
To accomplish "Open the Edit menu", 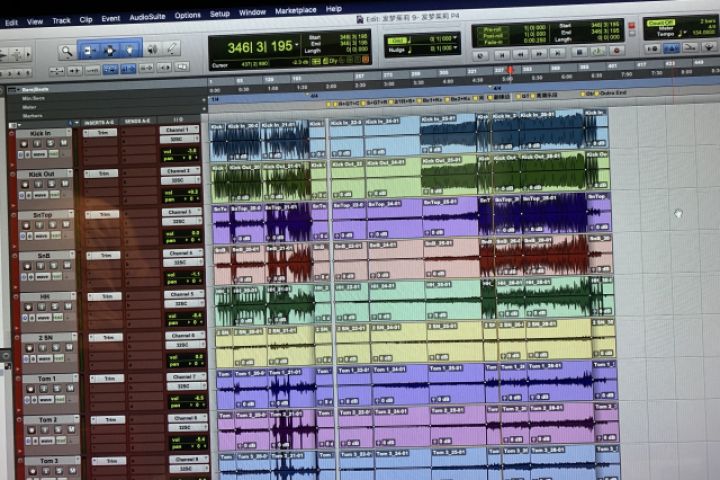I will [11, 23].
